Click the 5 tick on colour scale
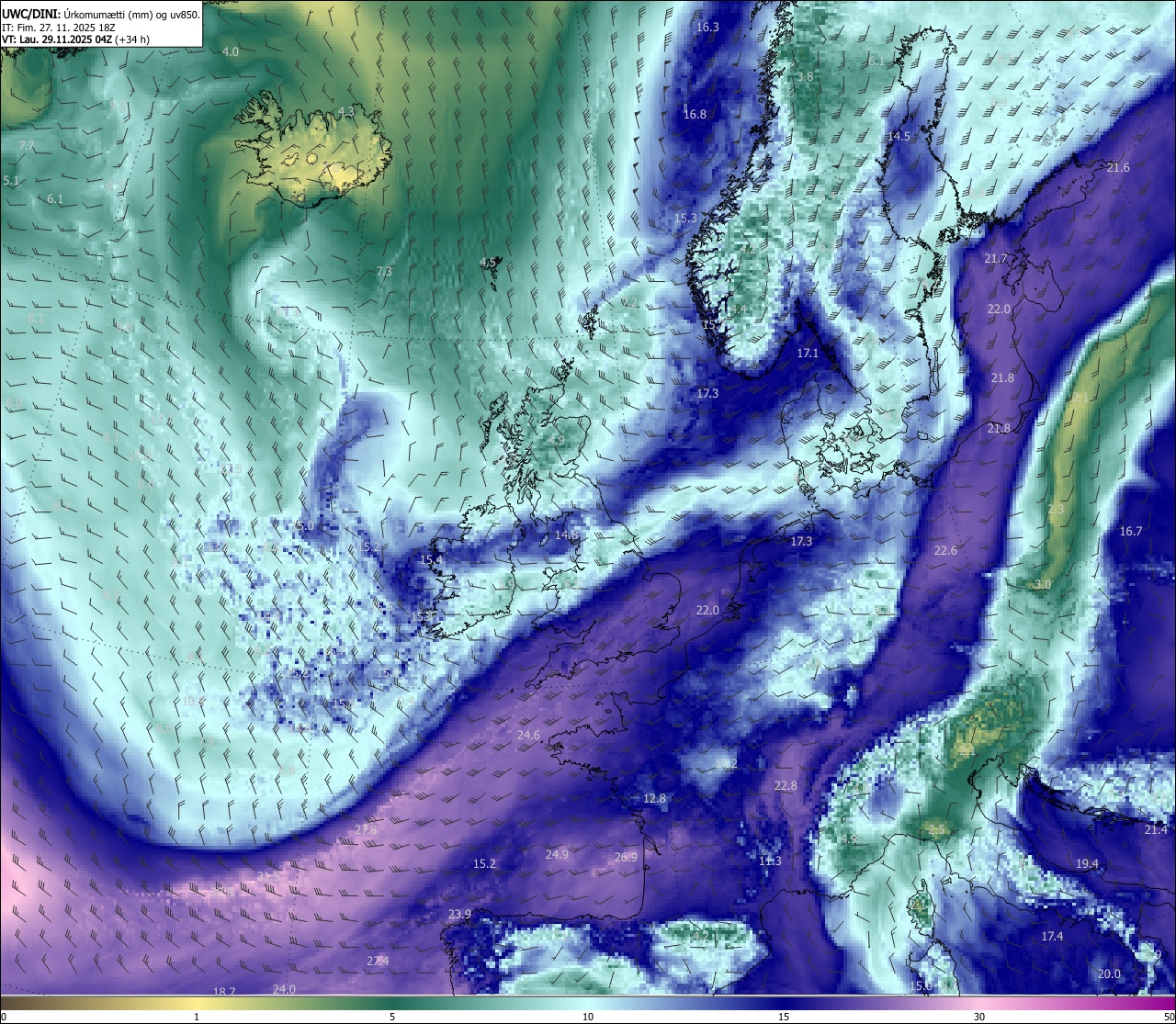Image resolution: width=1176 pixels, height=1024 pixels. coord(392,1017)
